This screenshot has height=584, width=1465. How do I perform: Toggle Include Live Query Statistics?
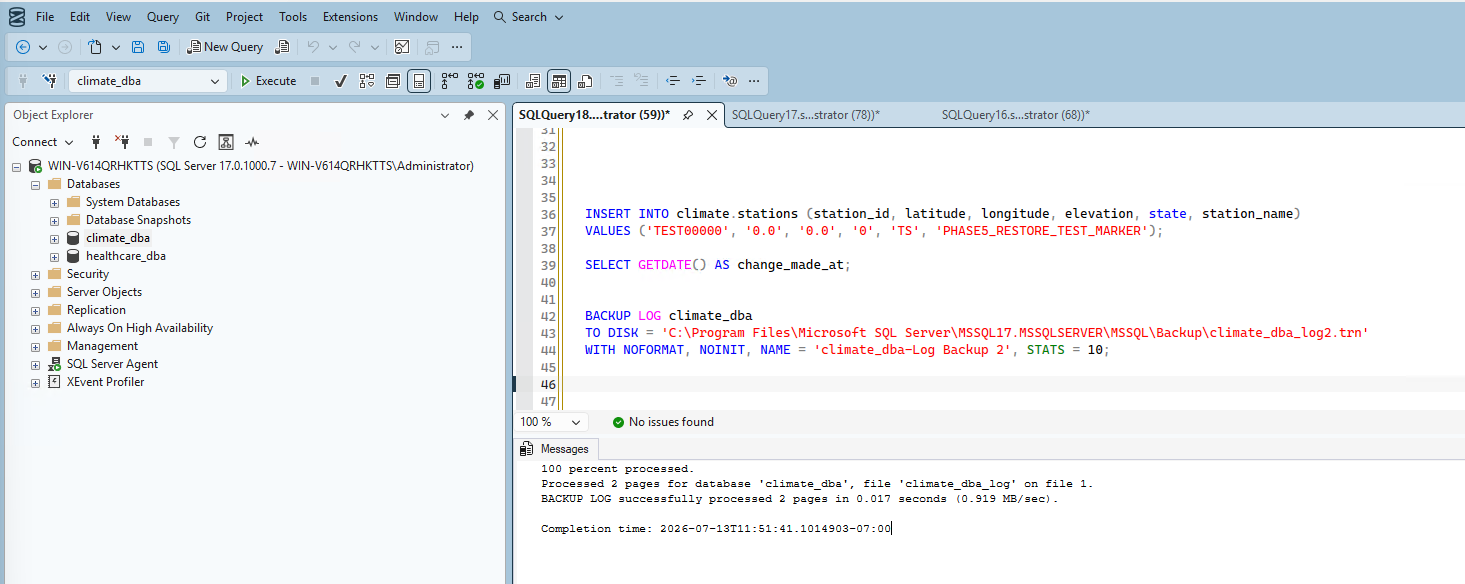(476, 81)
